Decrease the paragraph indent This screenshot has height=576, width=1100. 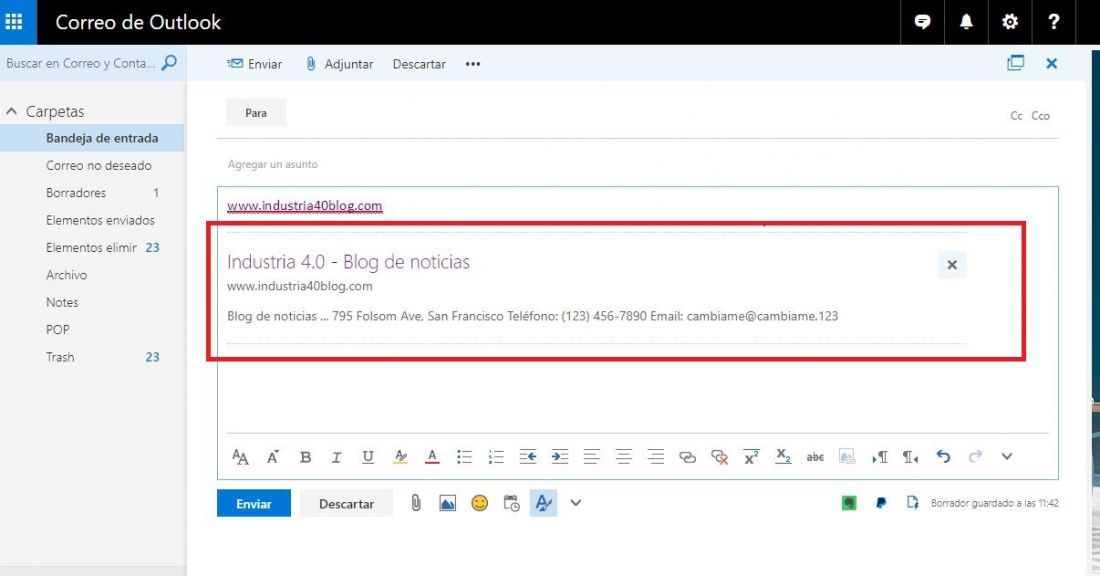point(528,457)
